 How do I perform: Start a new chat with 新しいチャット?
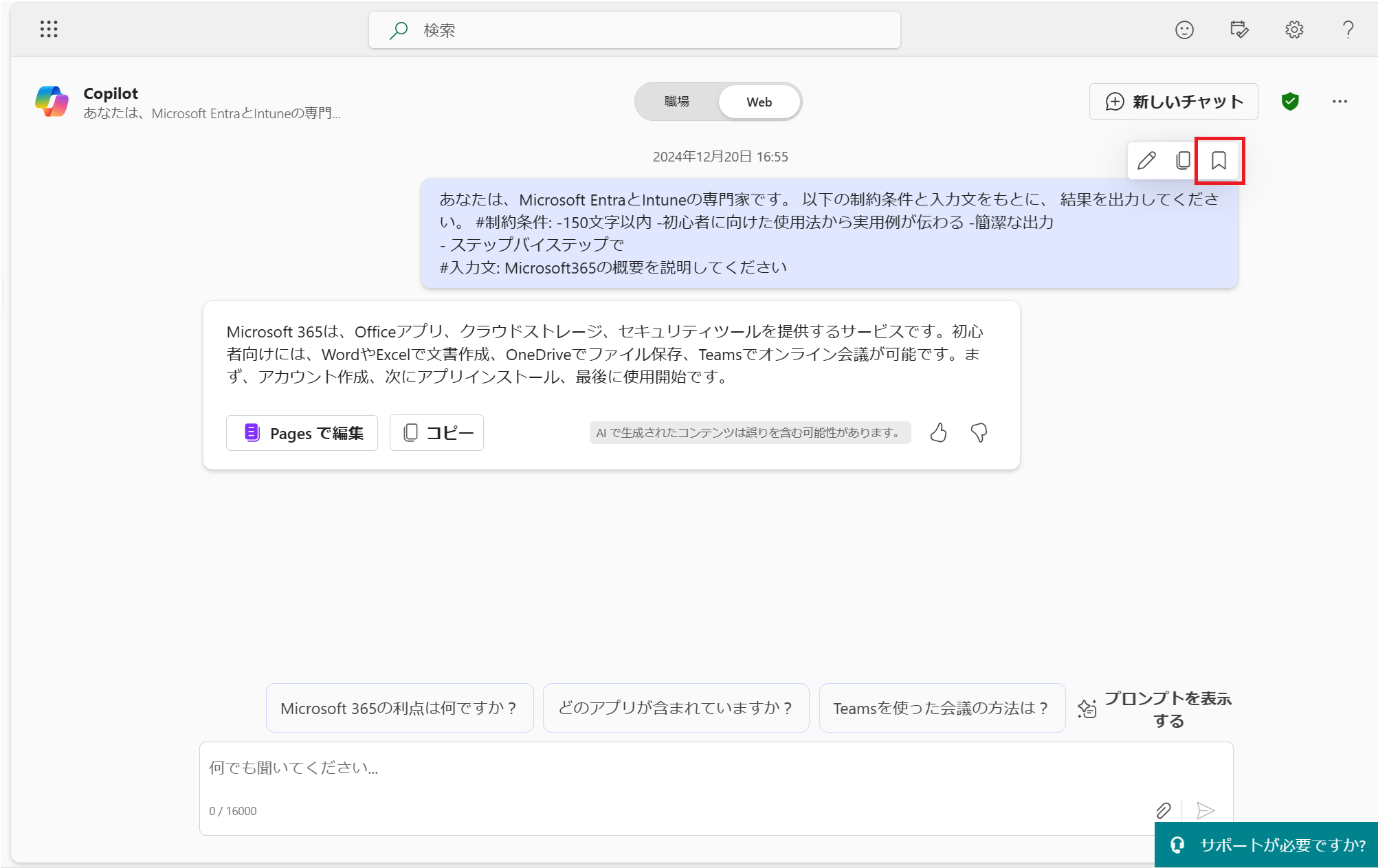point(1174,102)
